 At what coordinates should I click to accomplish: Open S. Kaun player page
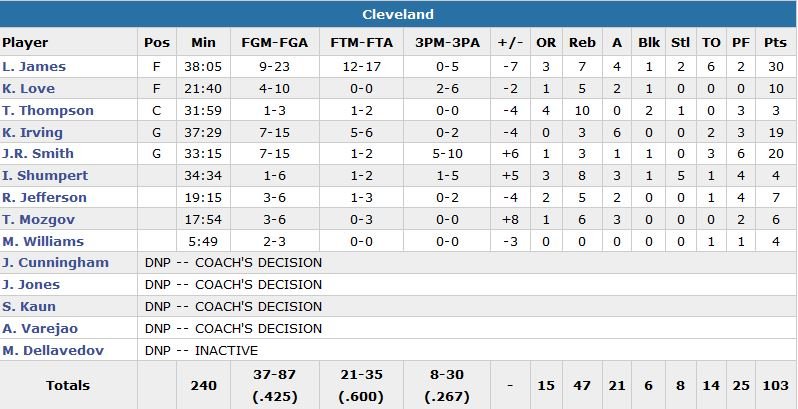30,307
